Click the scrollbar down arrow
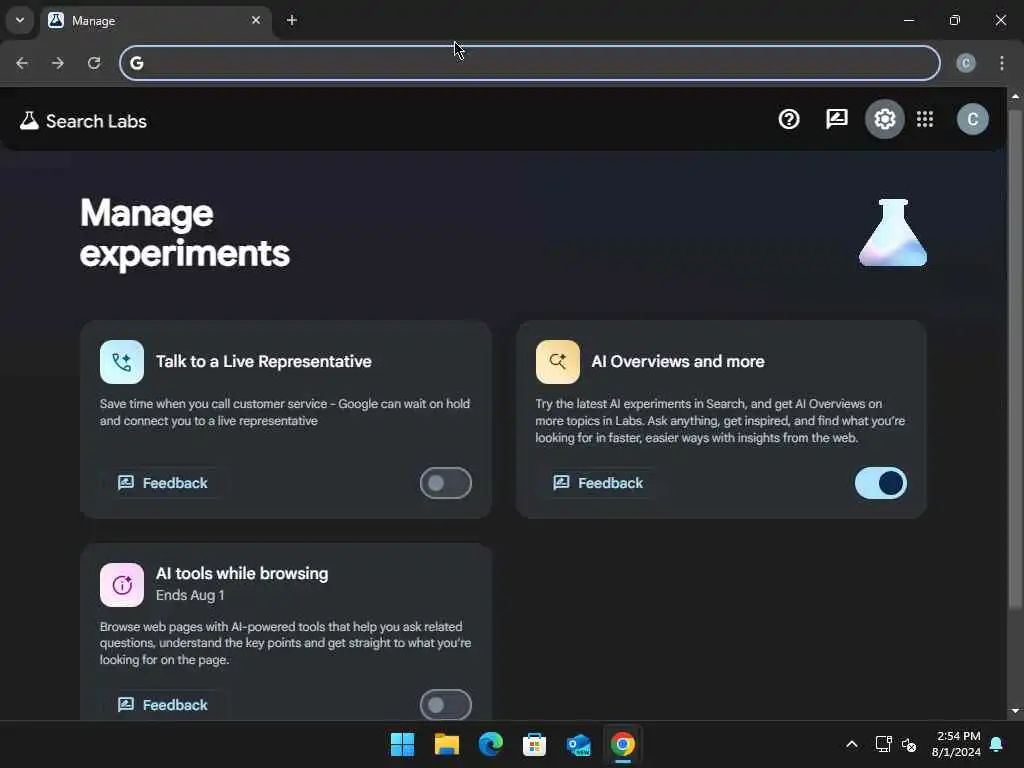Viewport: 1024px width, 768px height. pos(1015,711)
